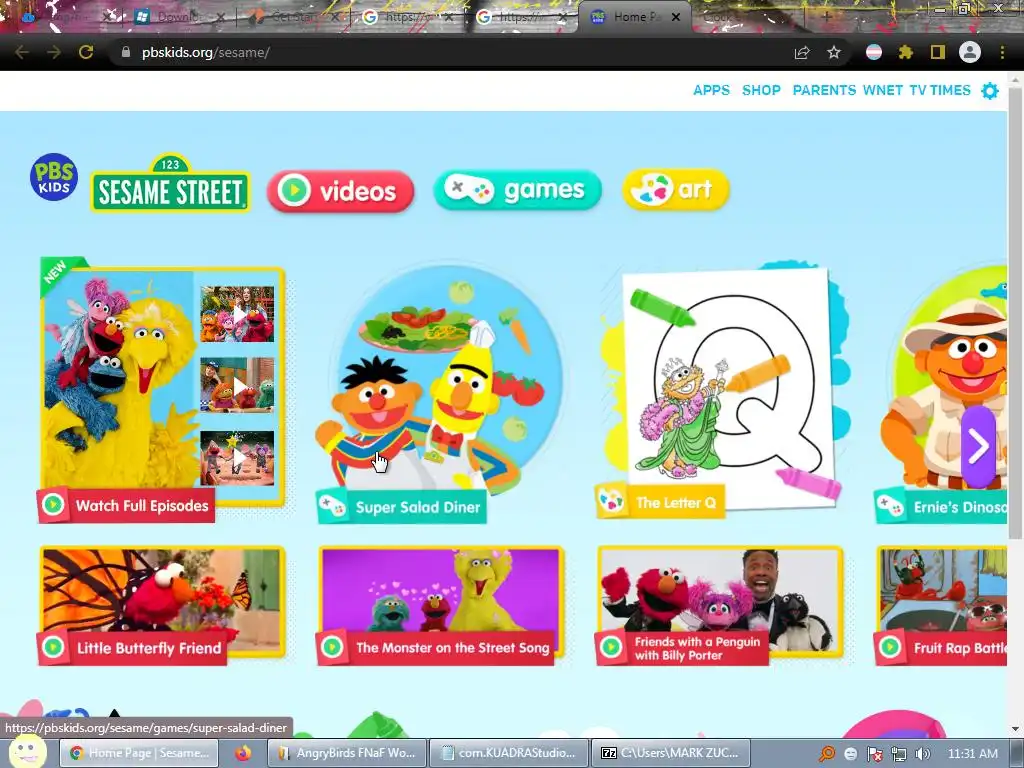Switch to the Get Started browser tab
Screen dimensions: 1024x768
point(294,17)
